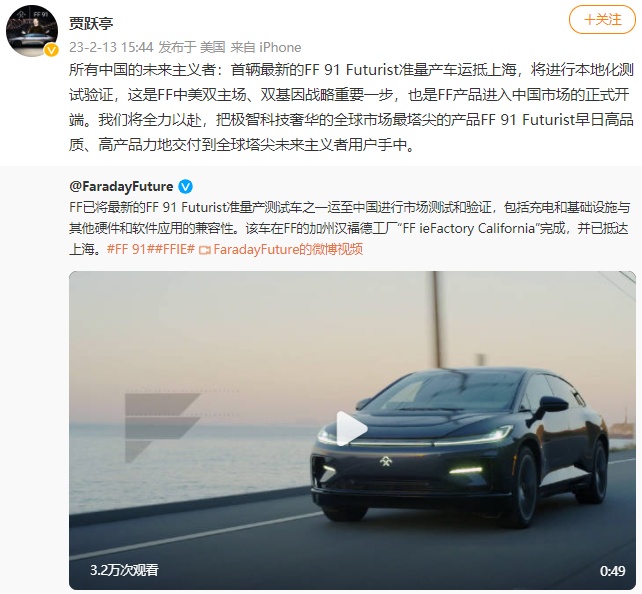Click 贾跃亭's main post text
Screen dimensions: 642x594
point(351,107)
